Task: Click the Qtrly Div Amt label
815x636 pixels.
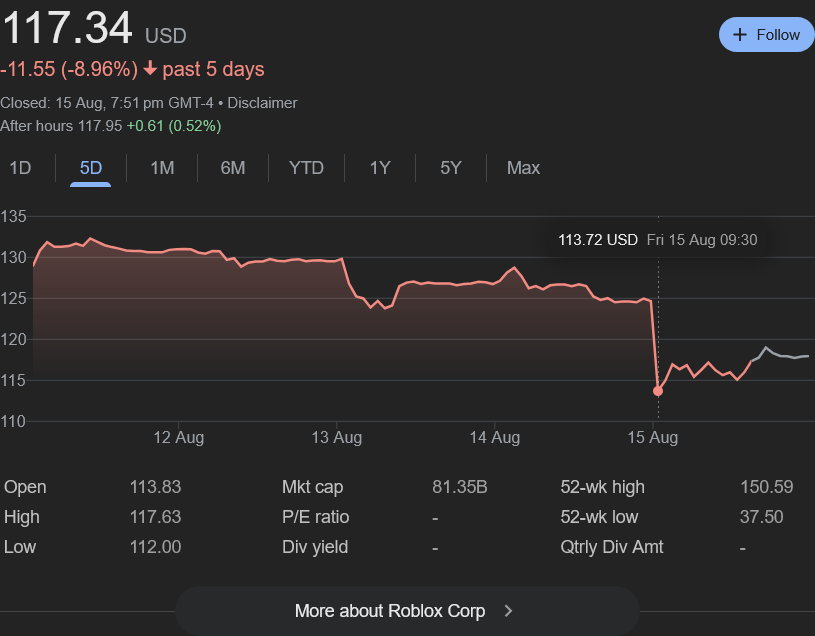Action: click(x=612, y=547)
